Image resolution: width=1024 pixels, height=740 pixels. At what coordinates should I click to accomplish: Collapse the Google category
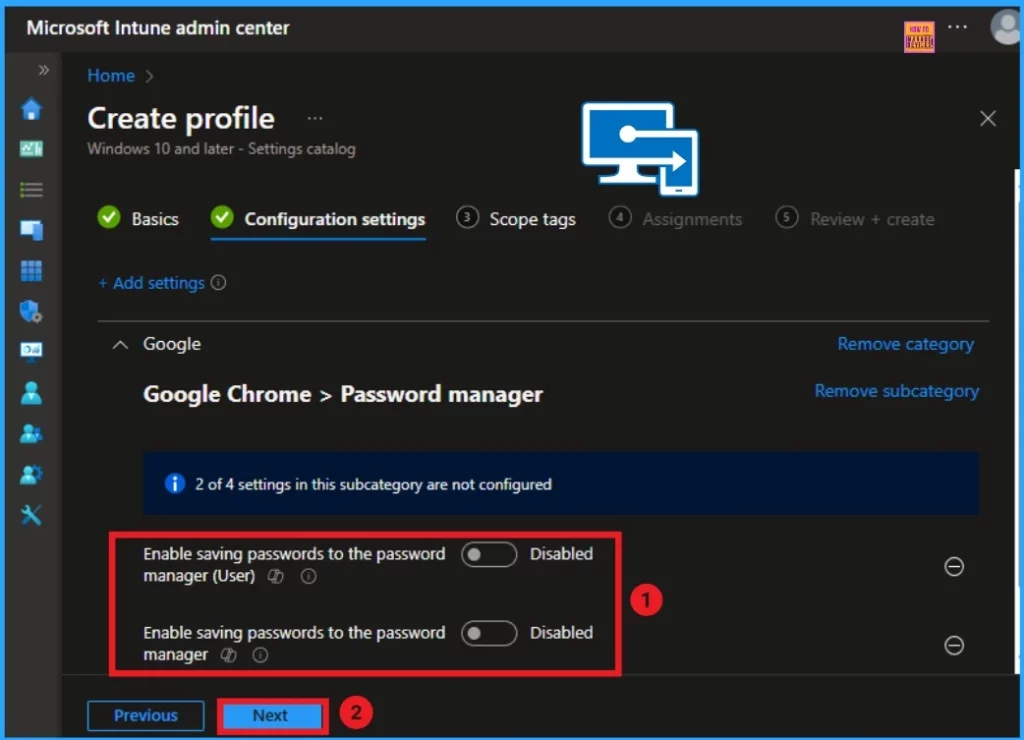point(120,345)
